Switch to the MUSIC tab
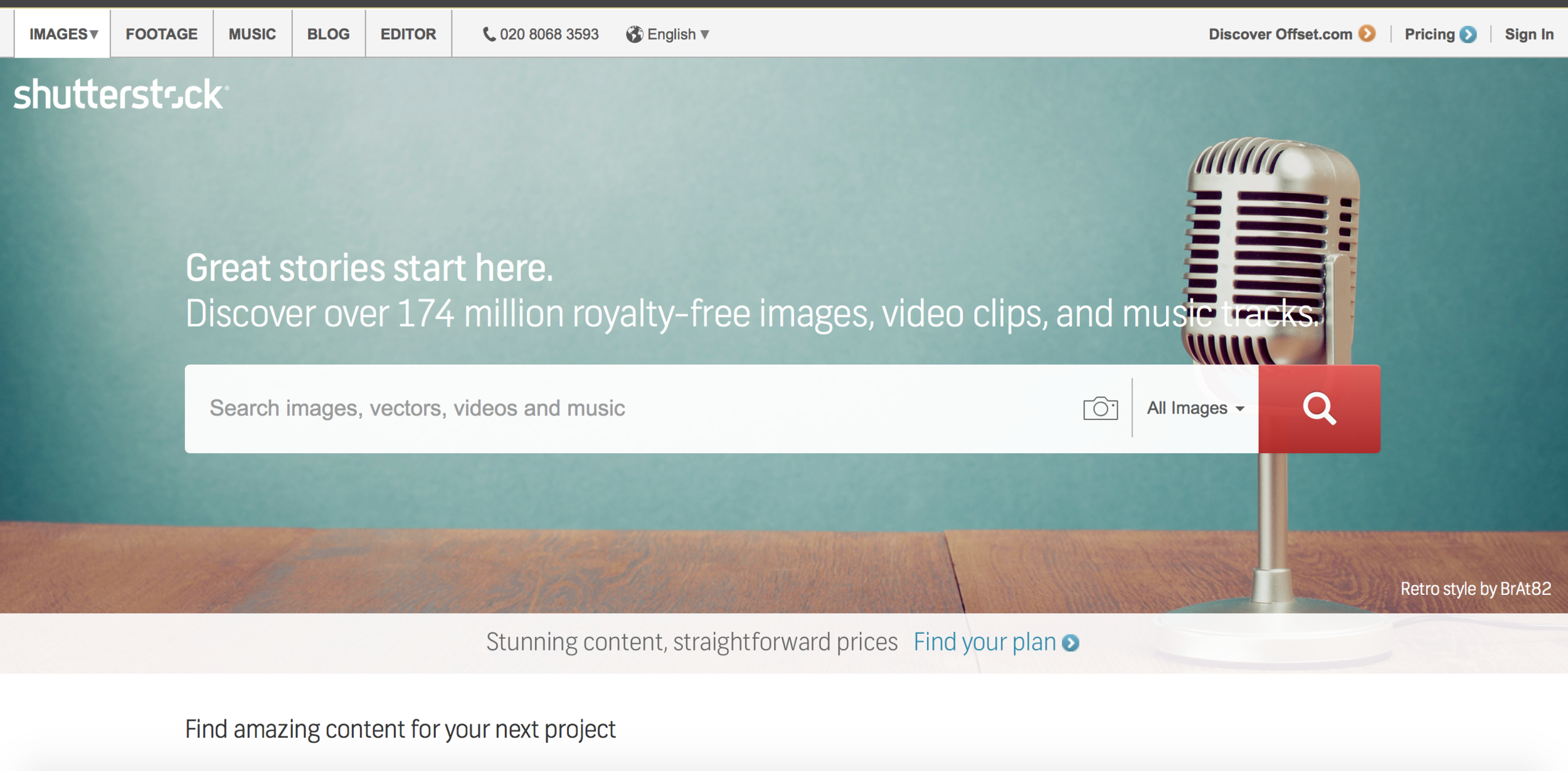 252,34
